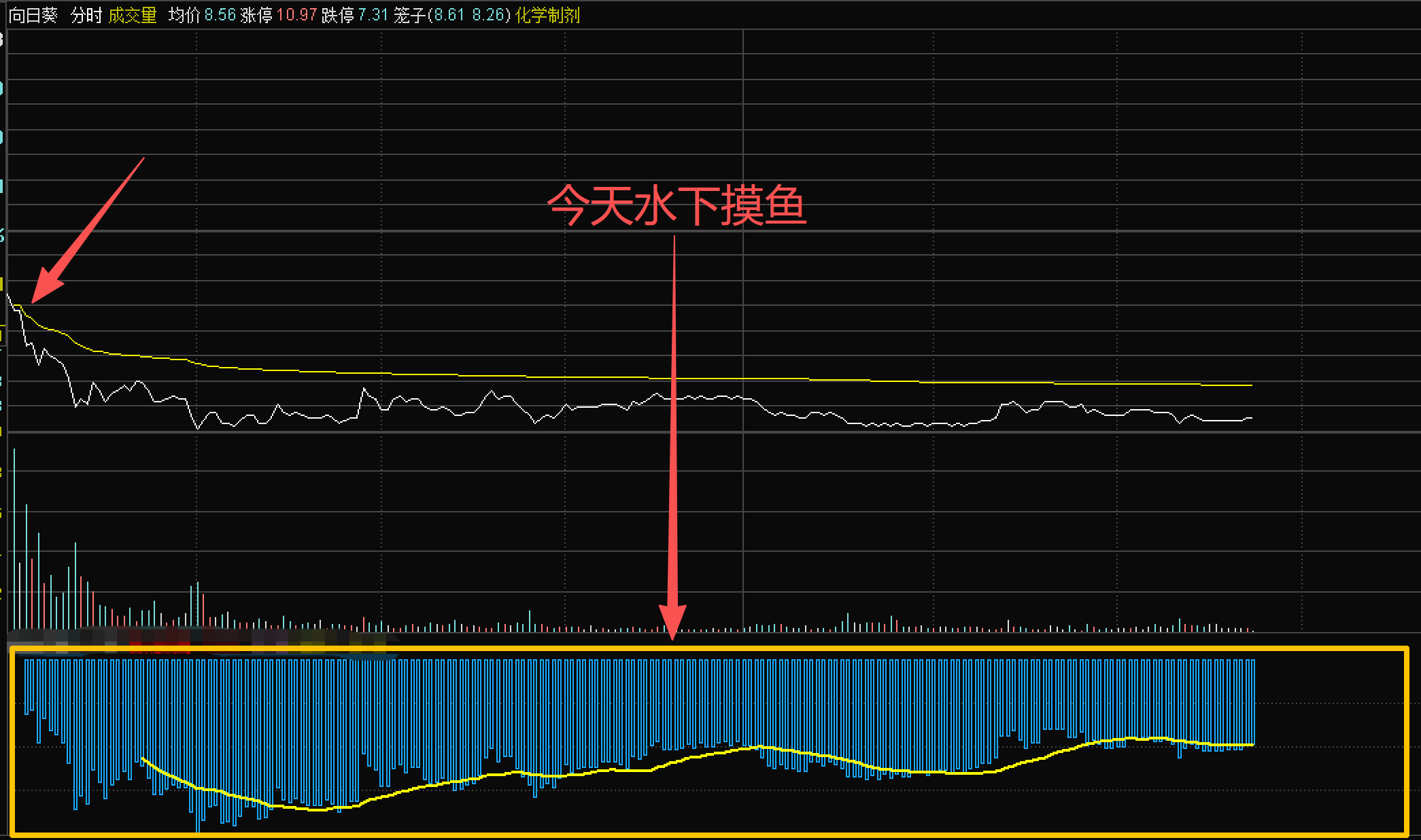Select the 分时 chart mode label
This screenshot has width=1421, height=840.
86,15
